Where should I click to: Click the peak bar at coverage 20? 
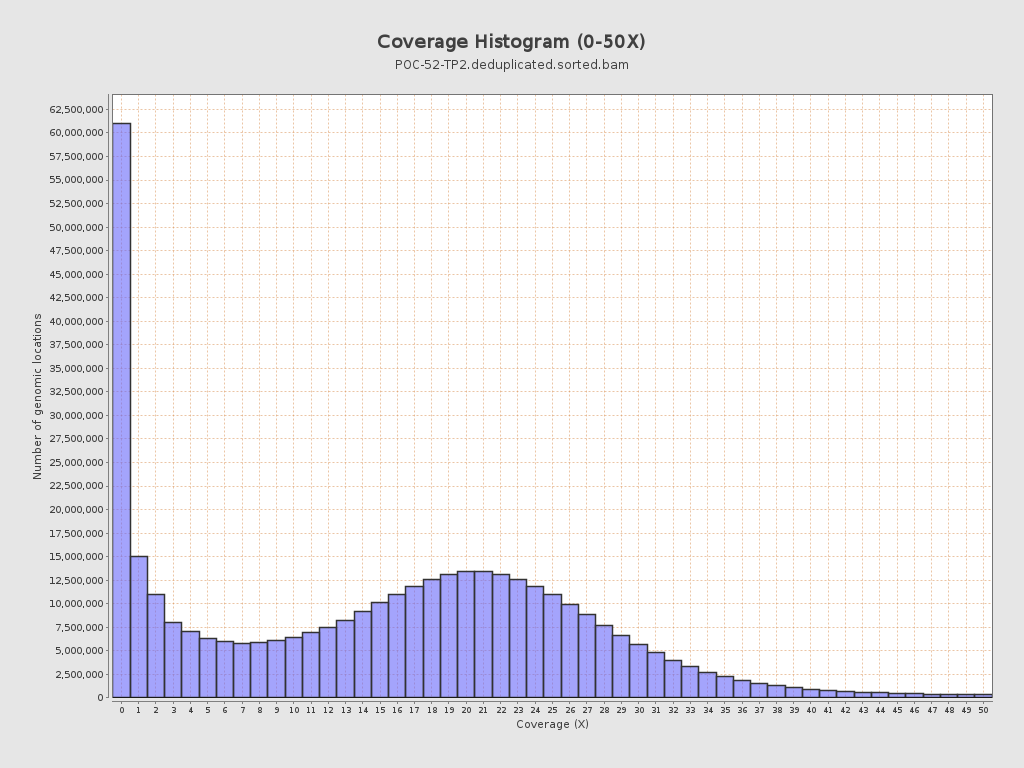(466, 634)
